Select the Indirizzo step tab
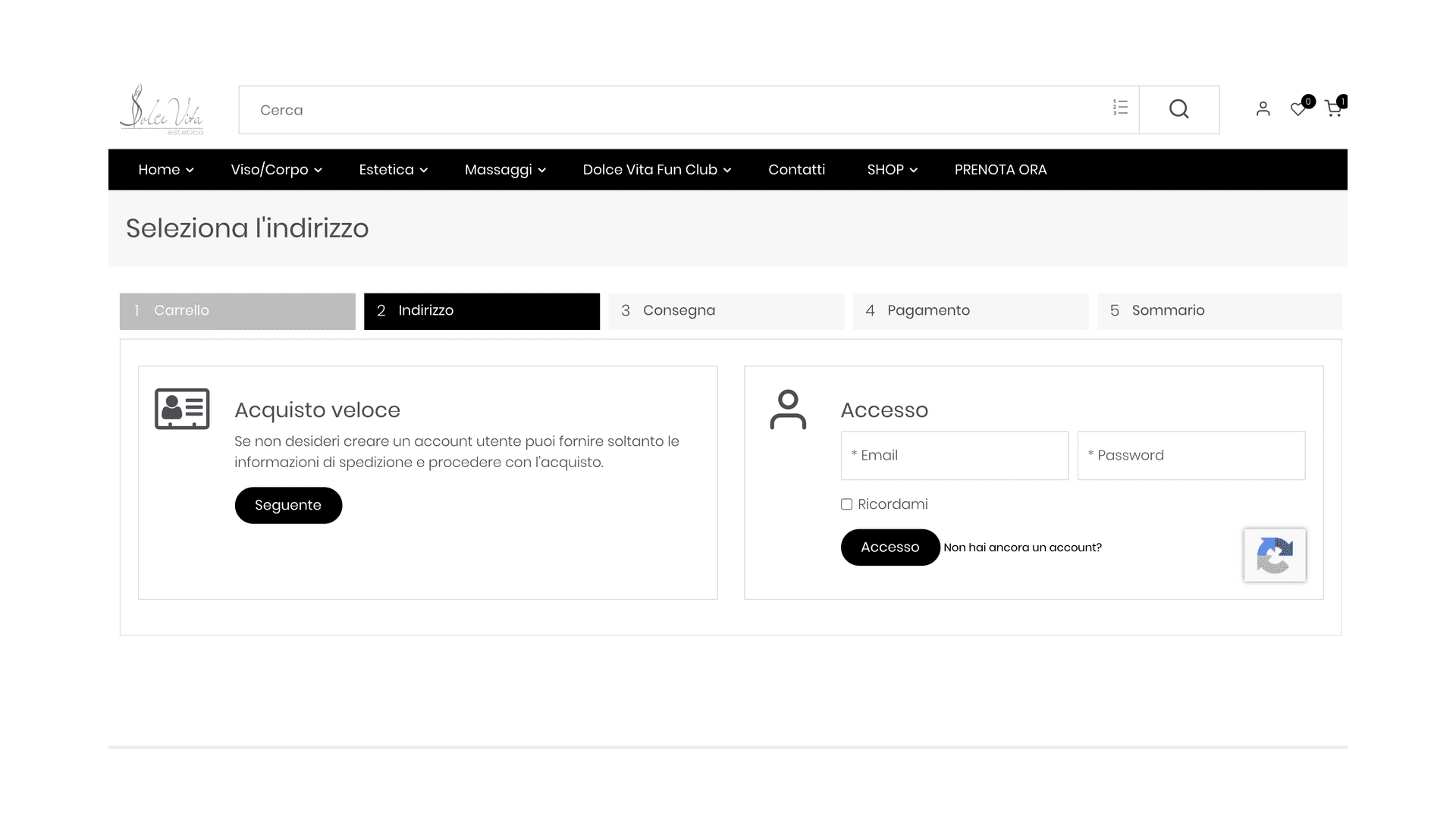 point(482,311)
